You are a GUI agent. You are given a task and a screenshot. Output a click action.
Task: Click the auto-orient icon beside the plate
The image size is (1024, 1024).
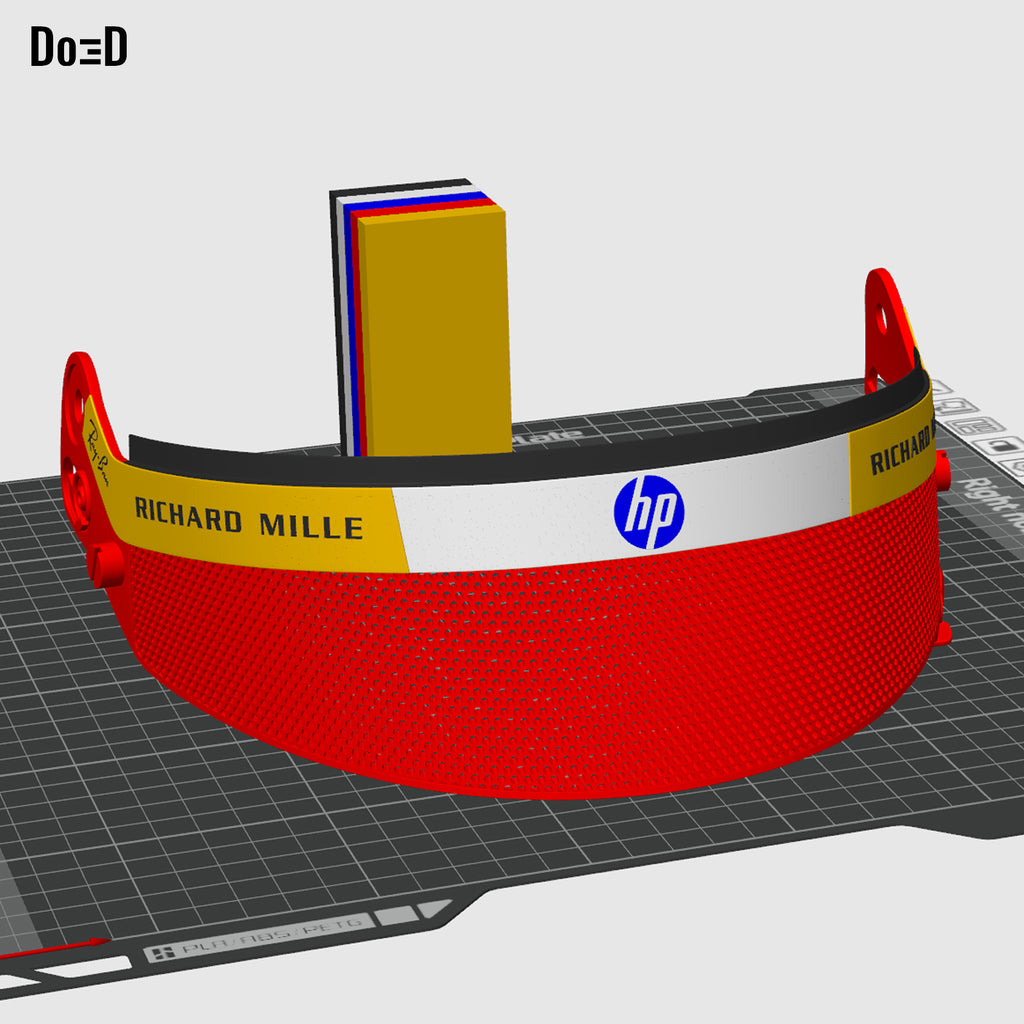tap(956, 407)
